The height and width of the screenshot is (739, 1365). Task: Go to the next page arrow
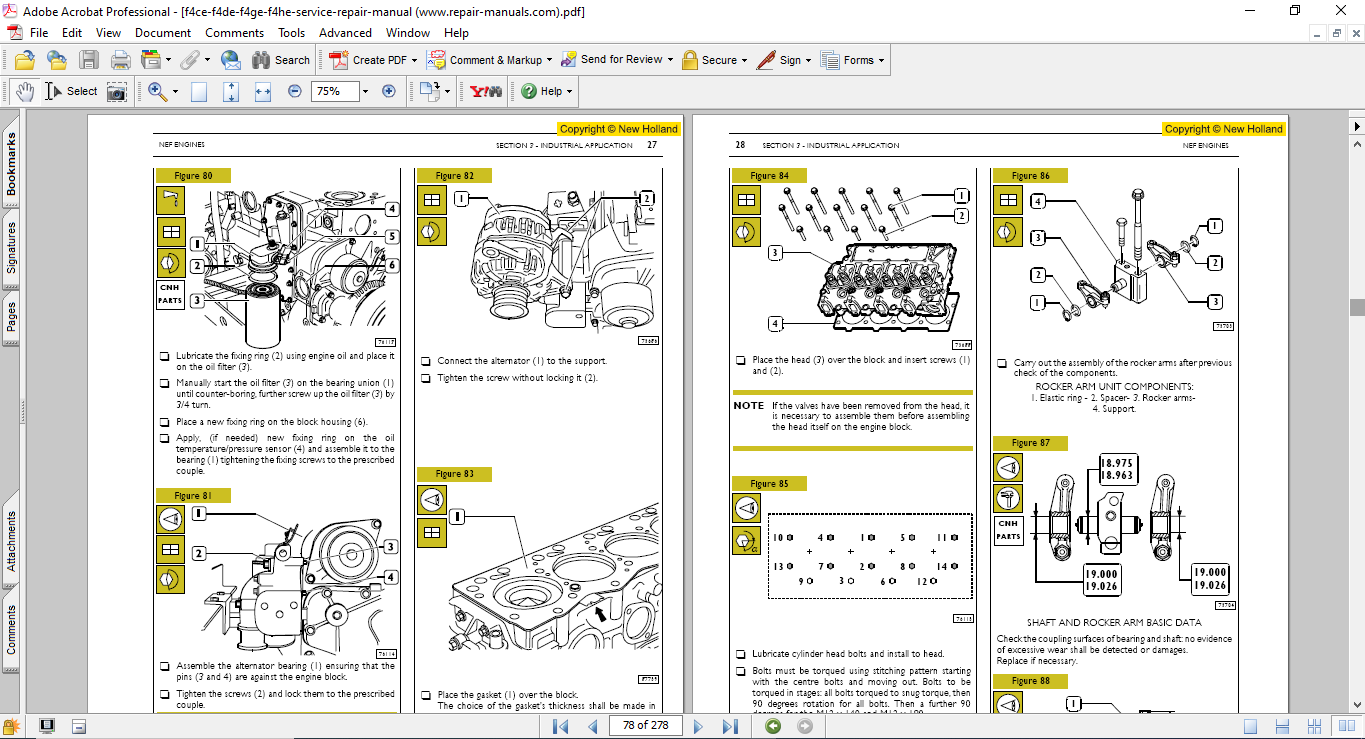(x=699, y=726)
